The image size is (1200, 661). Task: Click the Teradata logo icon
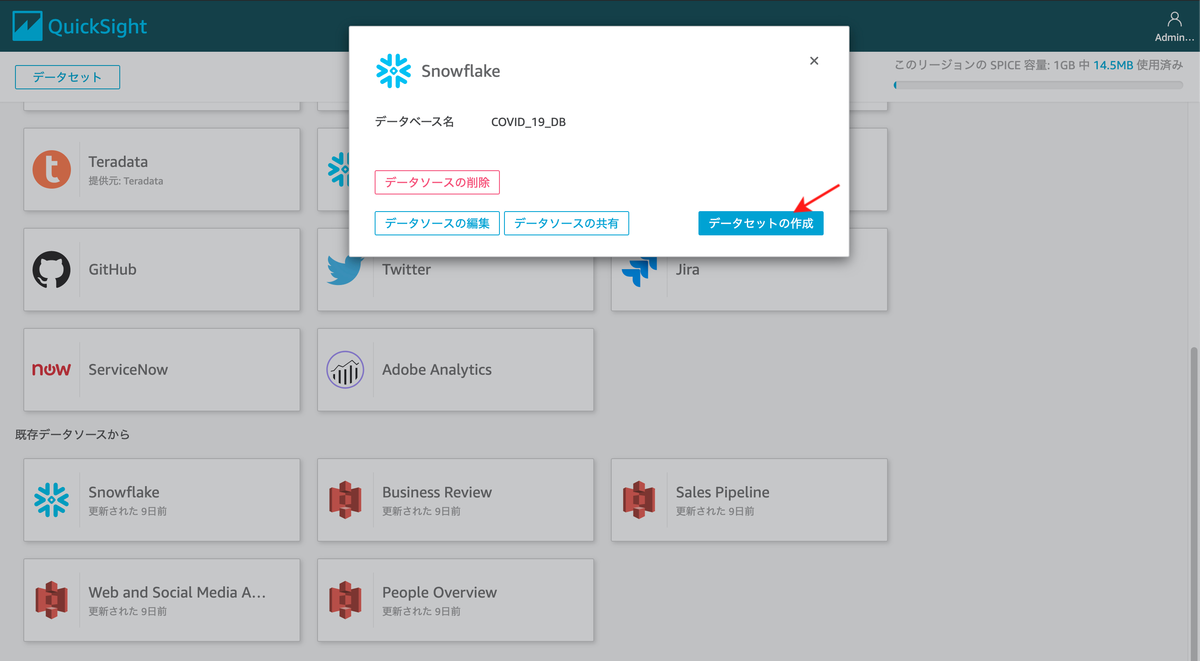[52, 169]
